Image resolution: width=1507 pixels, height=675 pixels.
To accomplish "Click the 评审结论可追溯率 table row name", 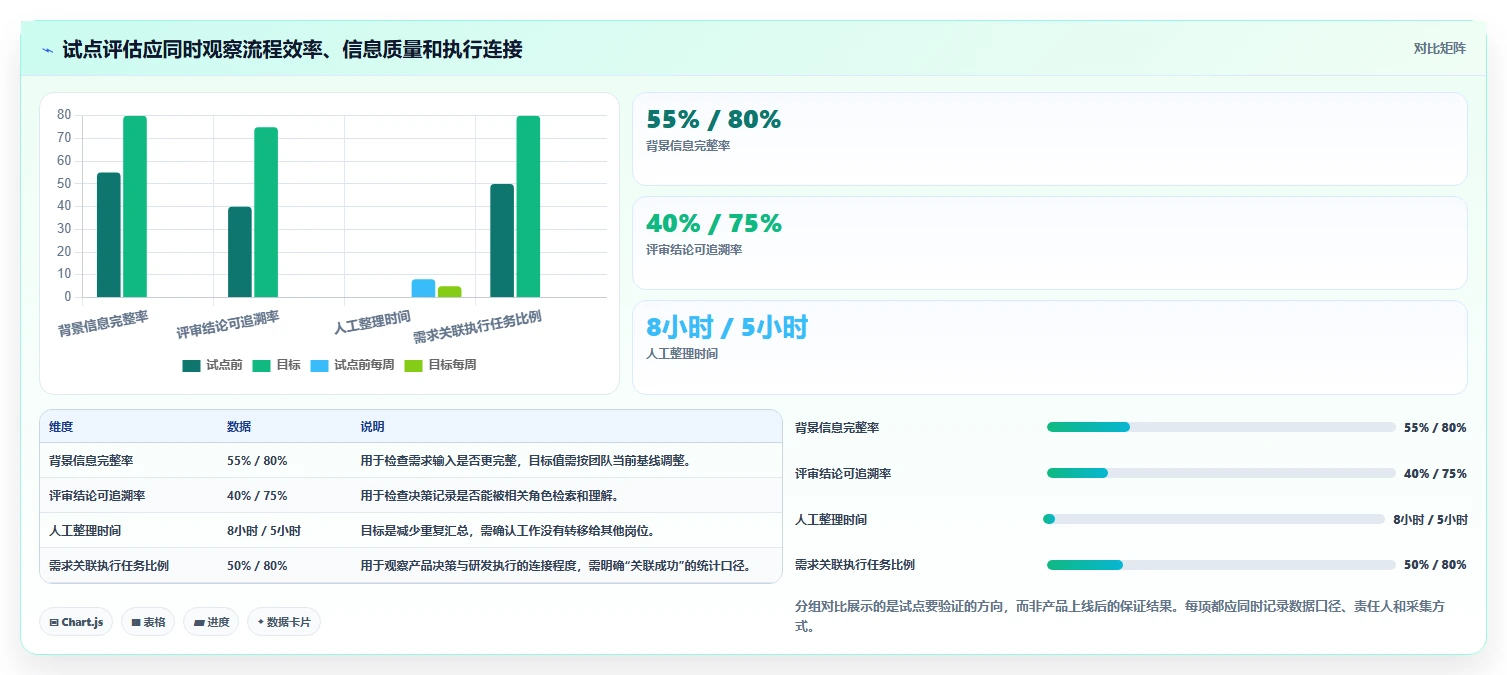I will 97,495.
